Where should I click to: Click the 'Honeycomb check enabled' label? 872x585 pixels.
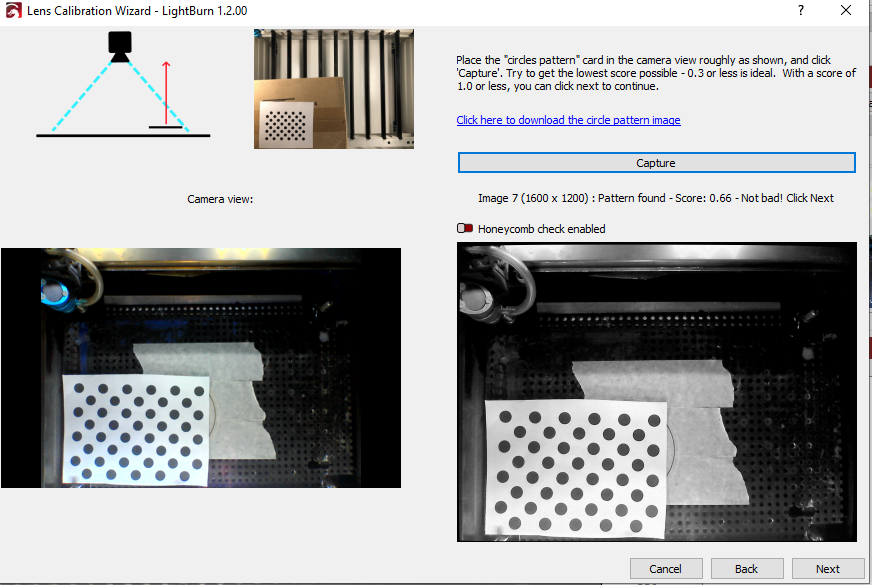point(541,229)
